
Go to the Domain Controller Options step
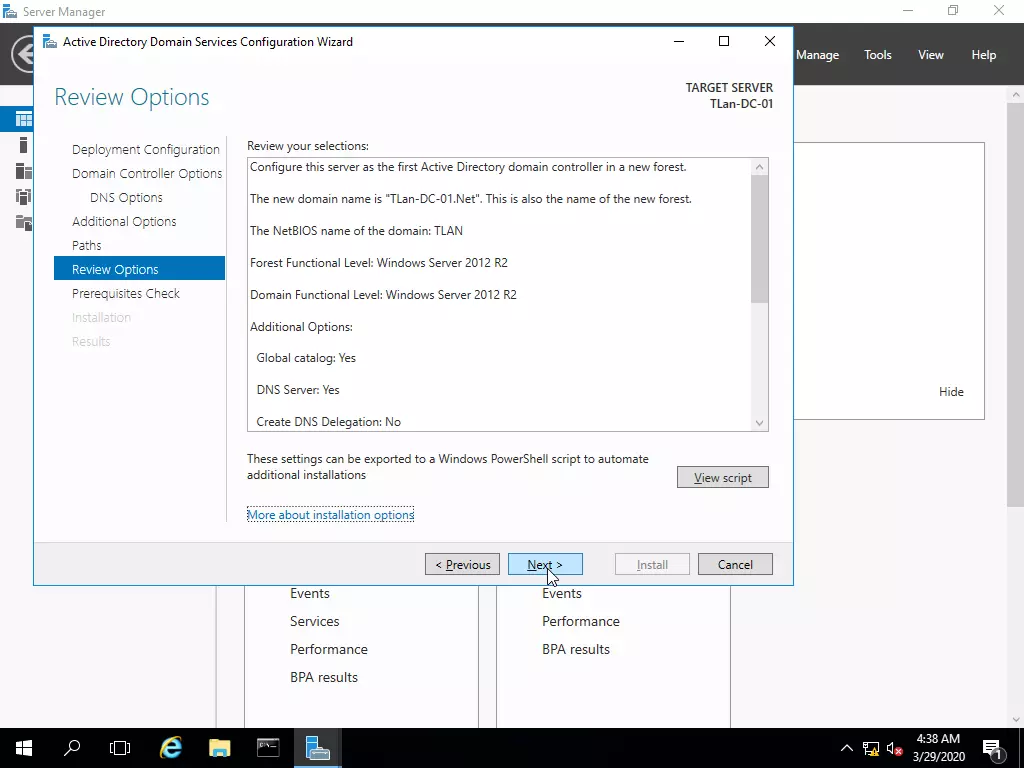click(147, 174)
